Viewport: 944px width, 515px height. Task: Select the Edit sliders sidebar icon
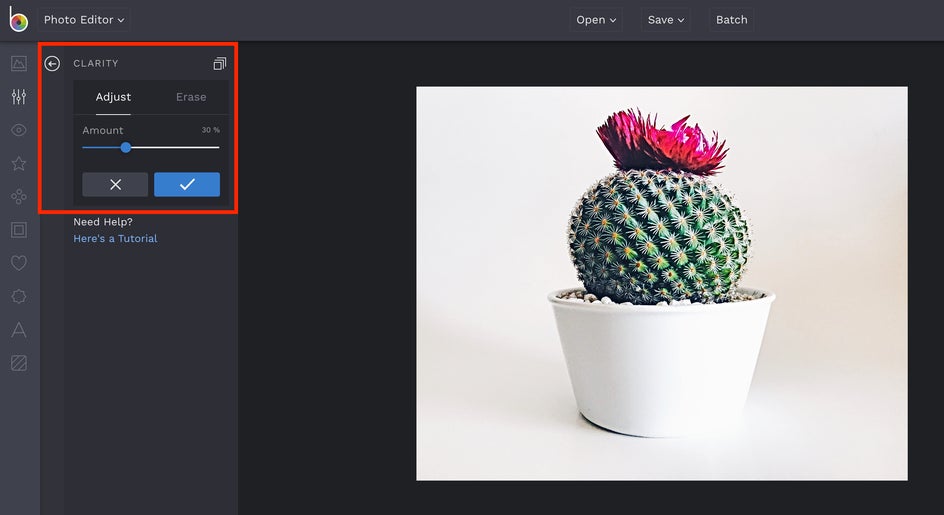[19, 96]
